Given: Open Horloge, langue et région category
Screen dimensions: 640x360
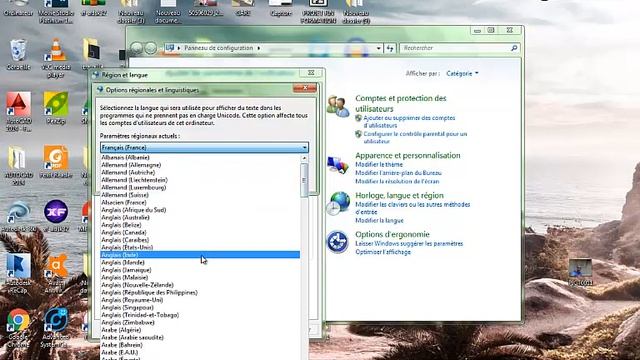Looking at the screenshot, I should [399, 195].
